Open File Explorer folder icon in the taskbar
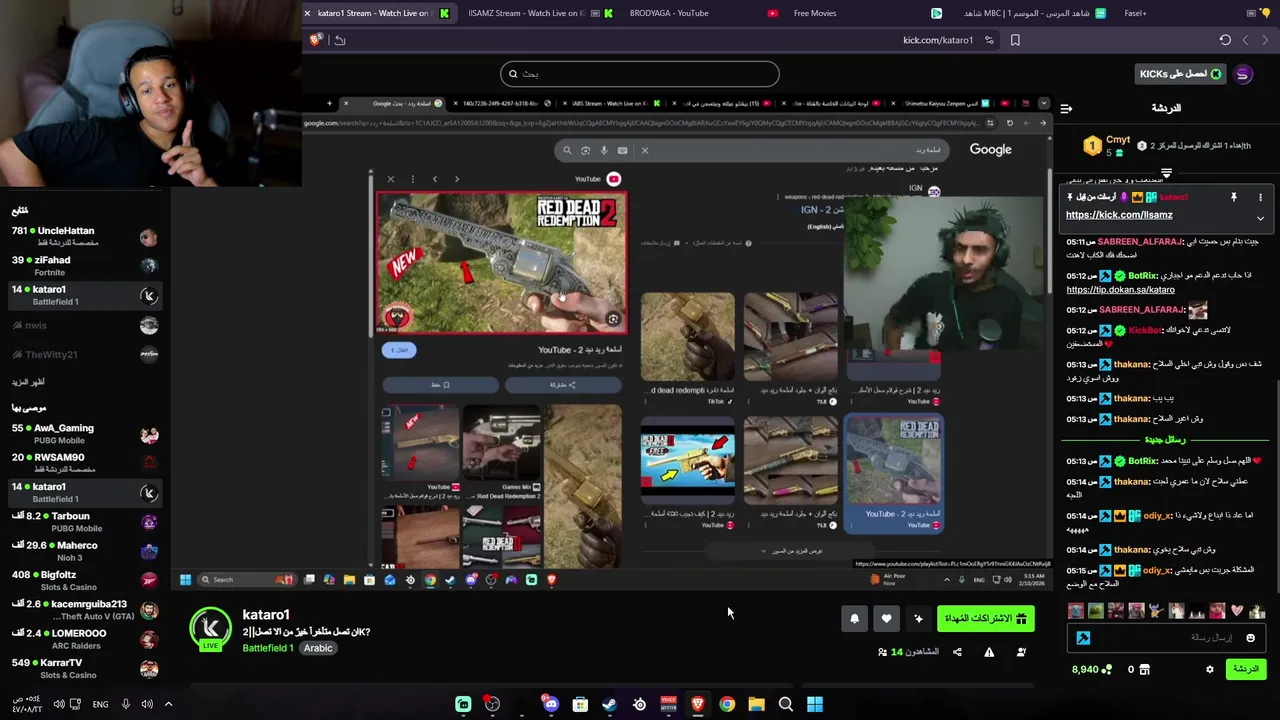Image resolution: width=1280 pixels, height=720 pixels. pos(756,704)
